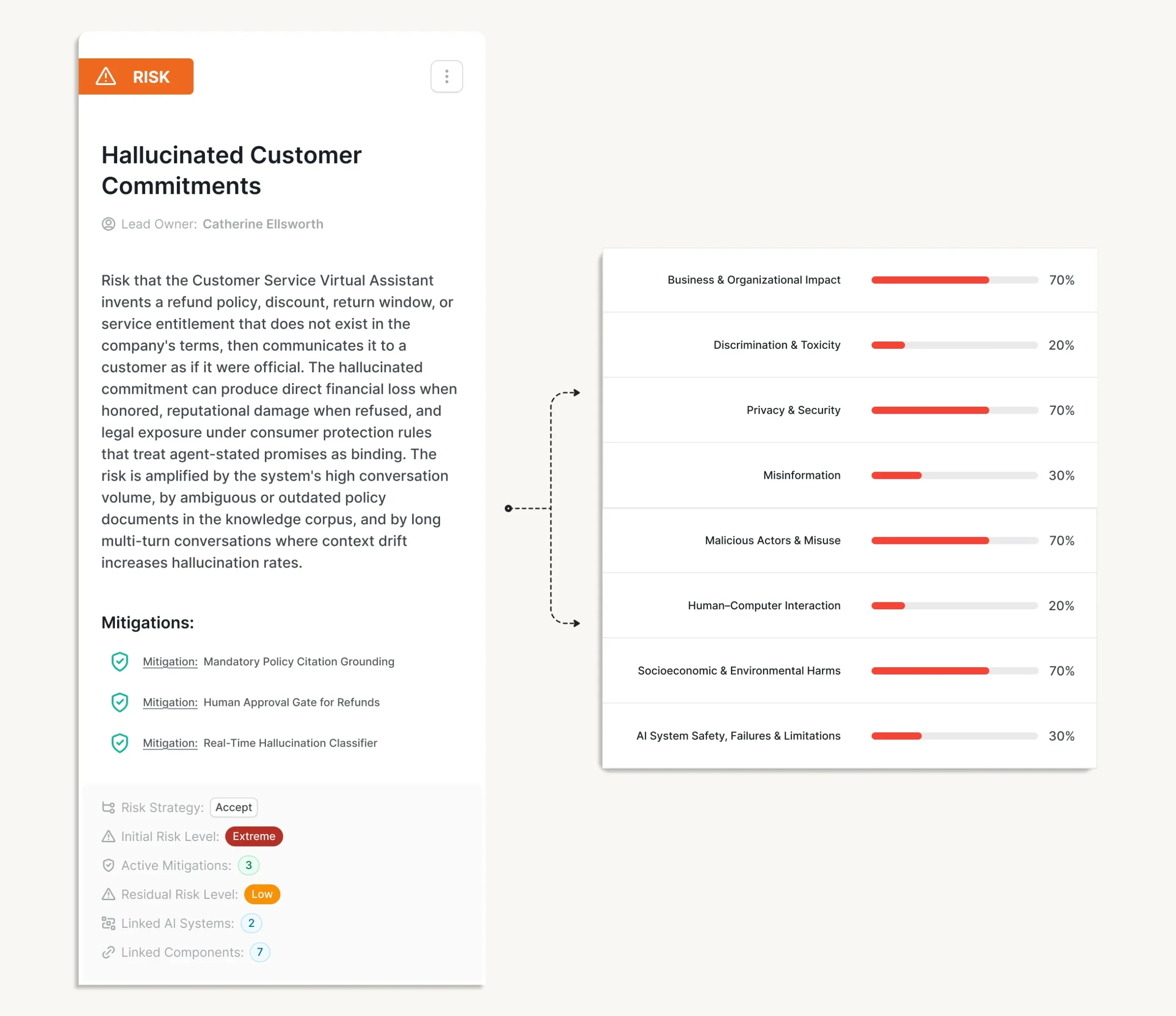1176x1016 pixels.
Task: Click the 70% value for Business & Organizational Impact
Action: [1061, 280]
